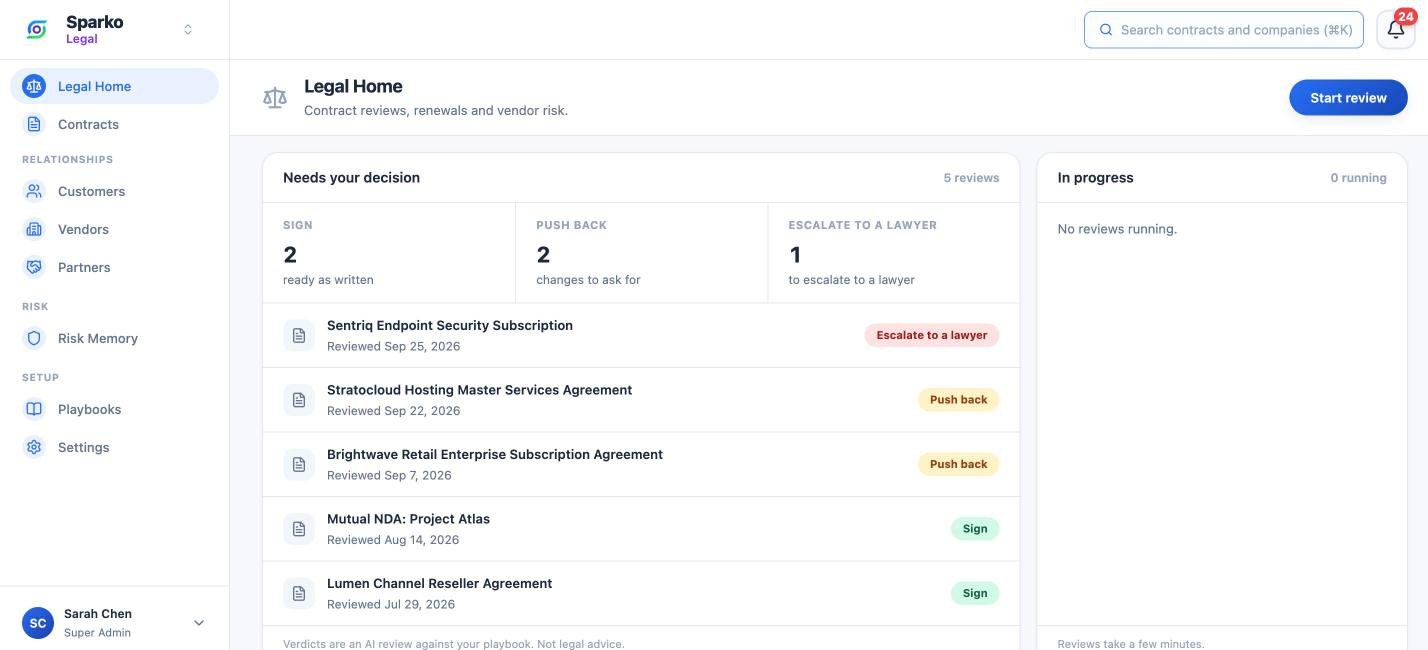This screenshot has height=650, width=1428.
Task: Click 'Reviewed Aug 14, 2026' date text
Action: tap(393, 540)
